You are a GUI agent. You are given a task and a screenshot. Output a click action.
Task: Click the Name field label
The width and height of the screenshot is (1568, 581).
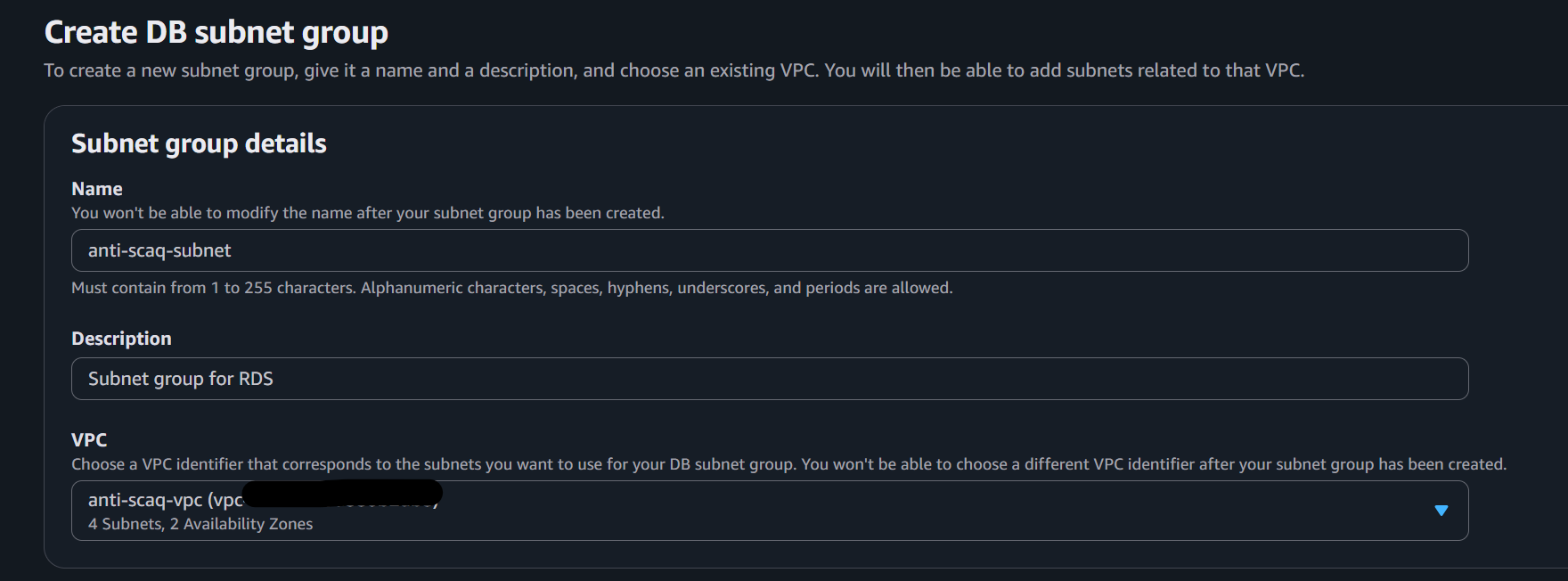pos(97,189)
